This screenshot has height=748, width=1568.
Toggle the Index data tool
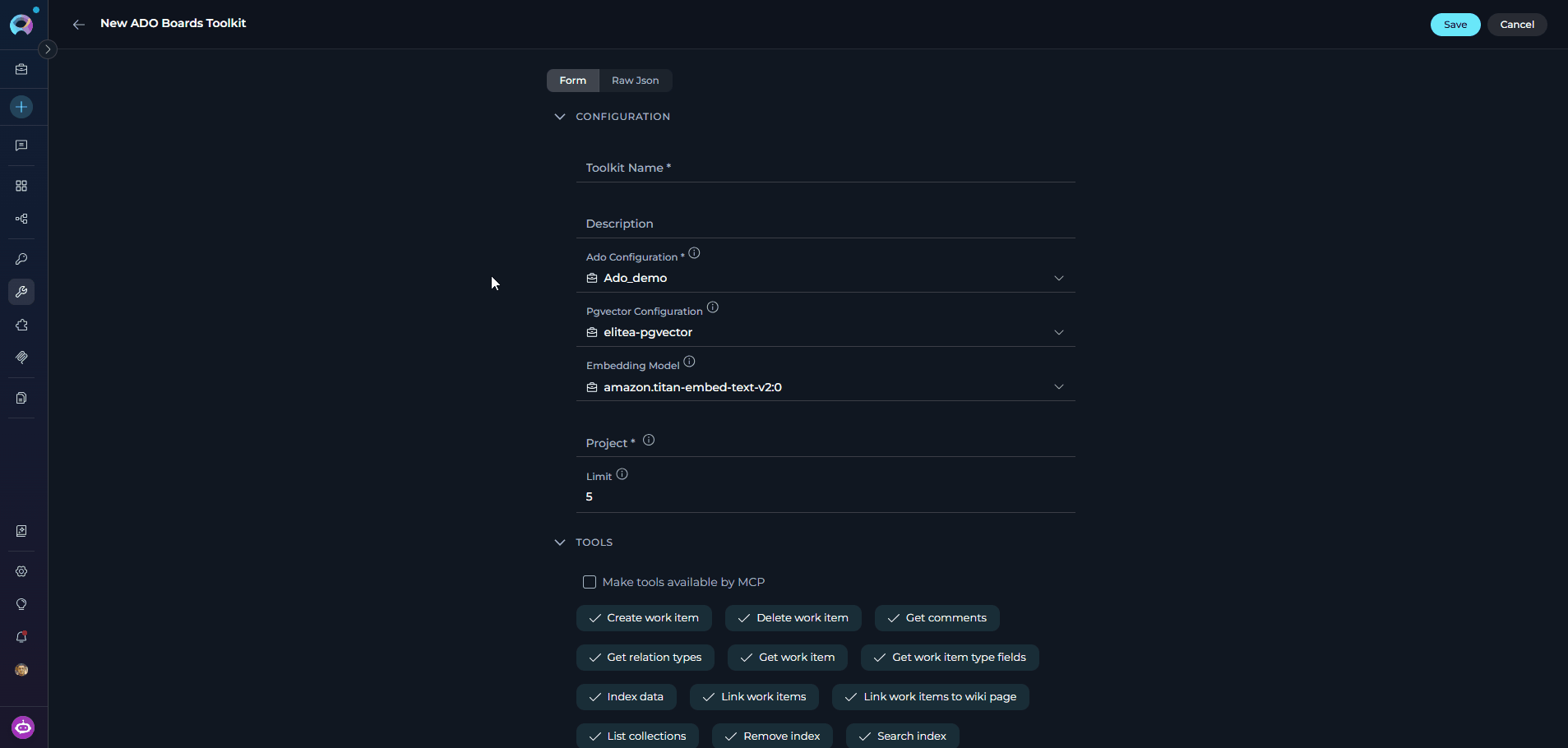coord(627,697)
